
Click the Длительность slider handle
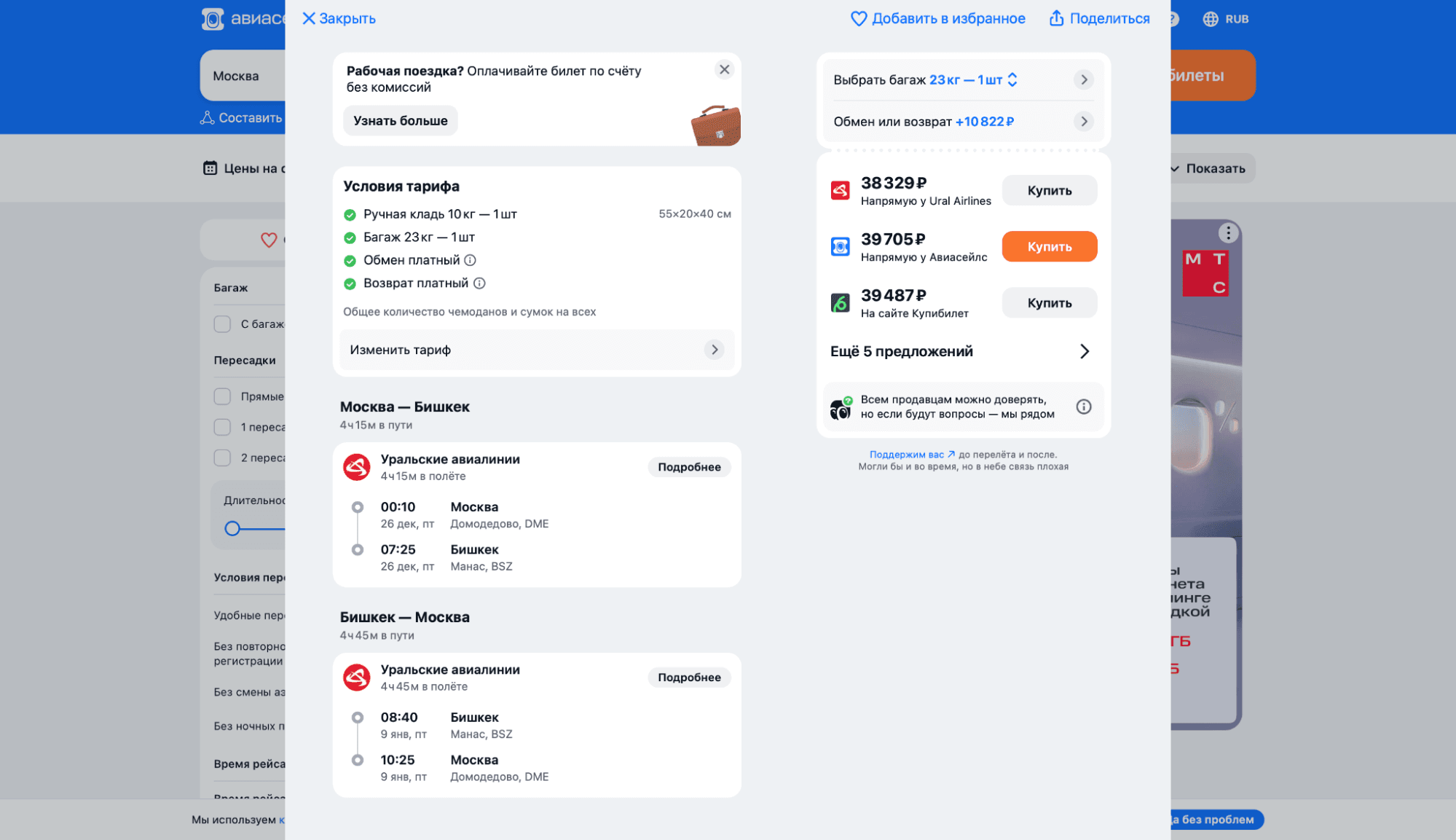coord(232,529)
